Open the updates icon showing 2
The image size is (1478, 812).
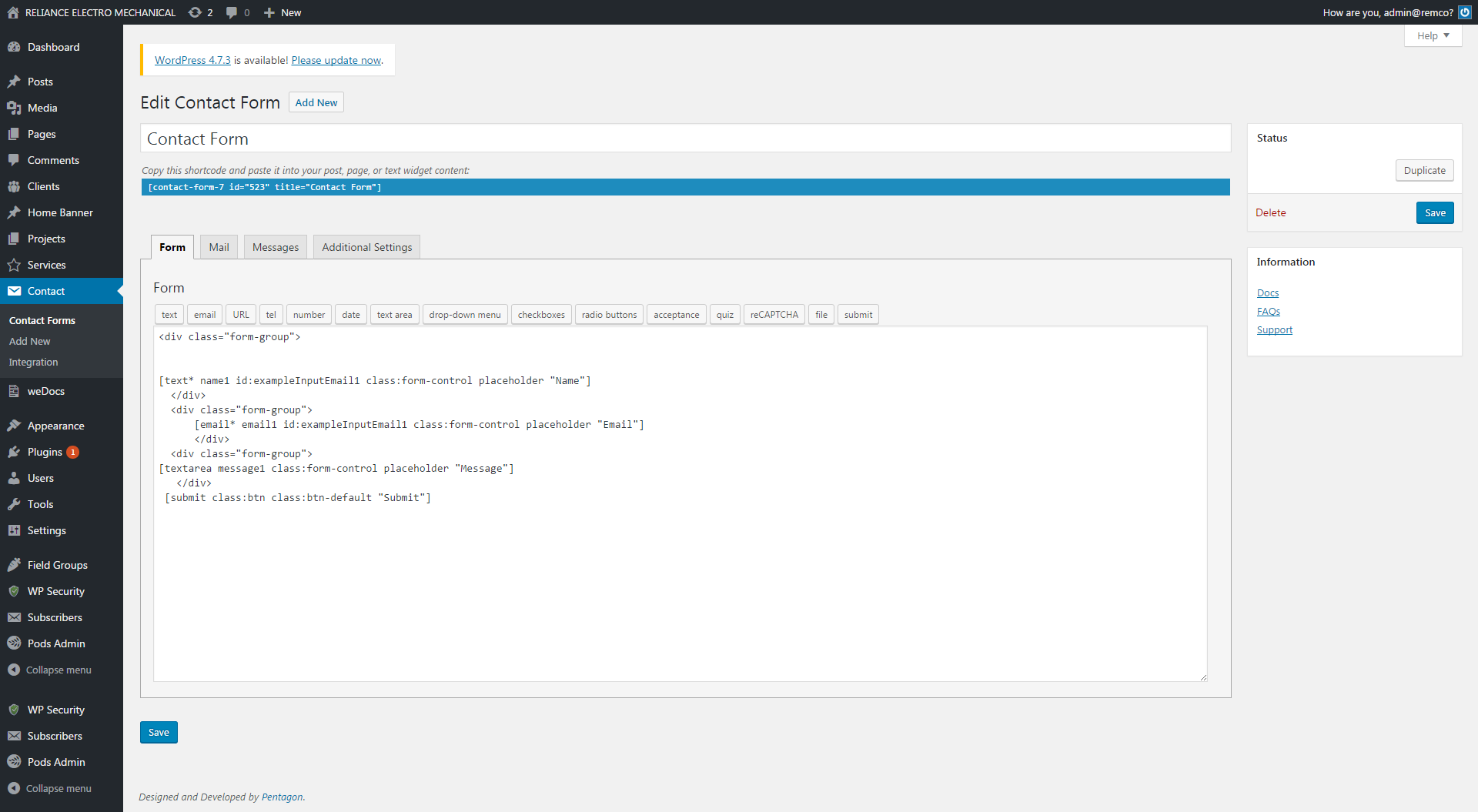[200, 12]
